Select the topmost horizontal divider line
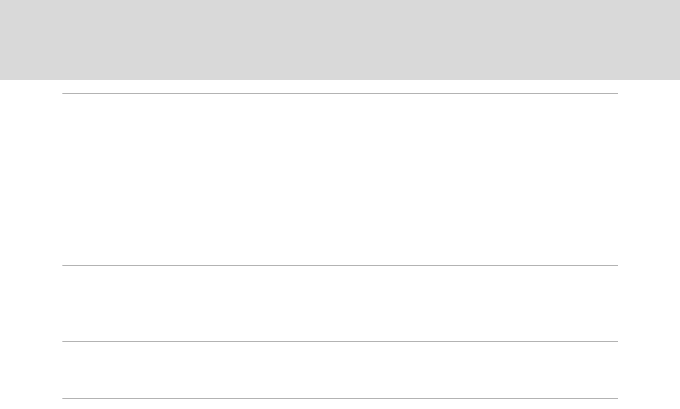 340,93
